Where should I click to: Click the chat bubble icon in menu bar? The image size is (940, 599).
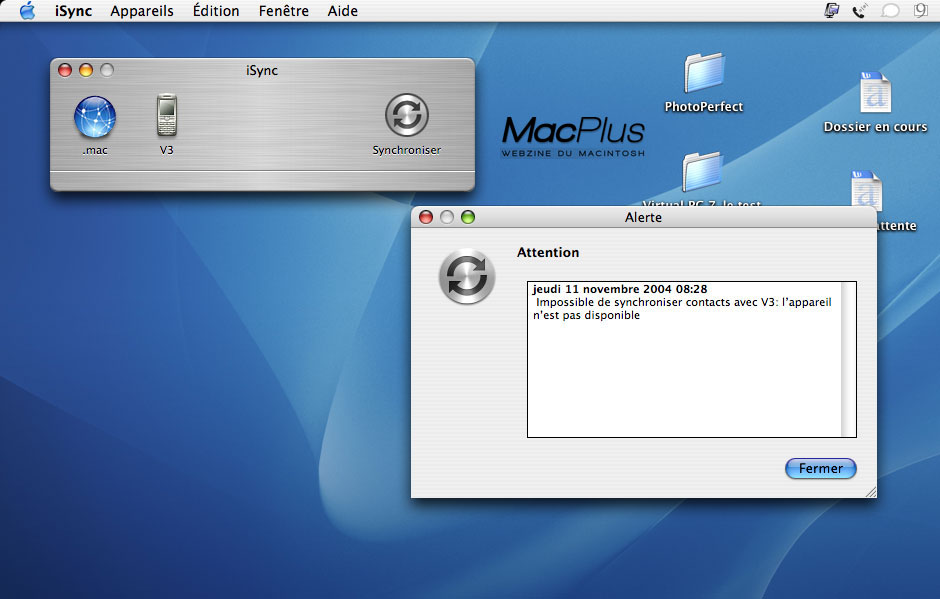tap(890, 10)
